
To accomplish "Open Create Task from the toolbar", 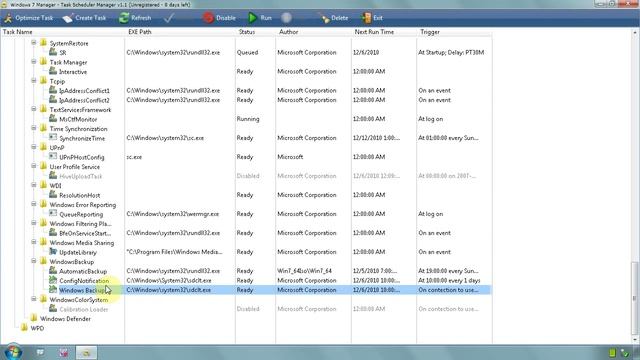I will click(x=85, y=18).
